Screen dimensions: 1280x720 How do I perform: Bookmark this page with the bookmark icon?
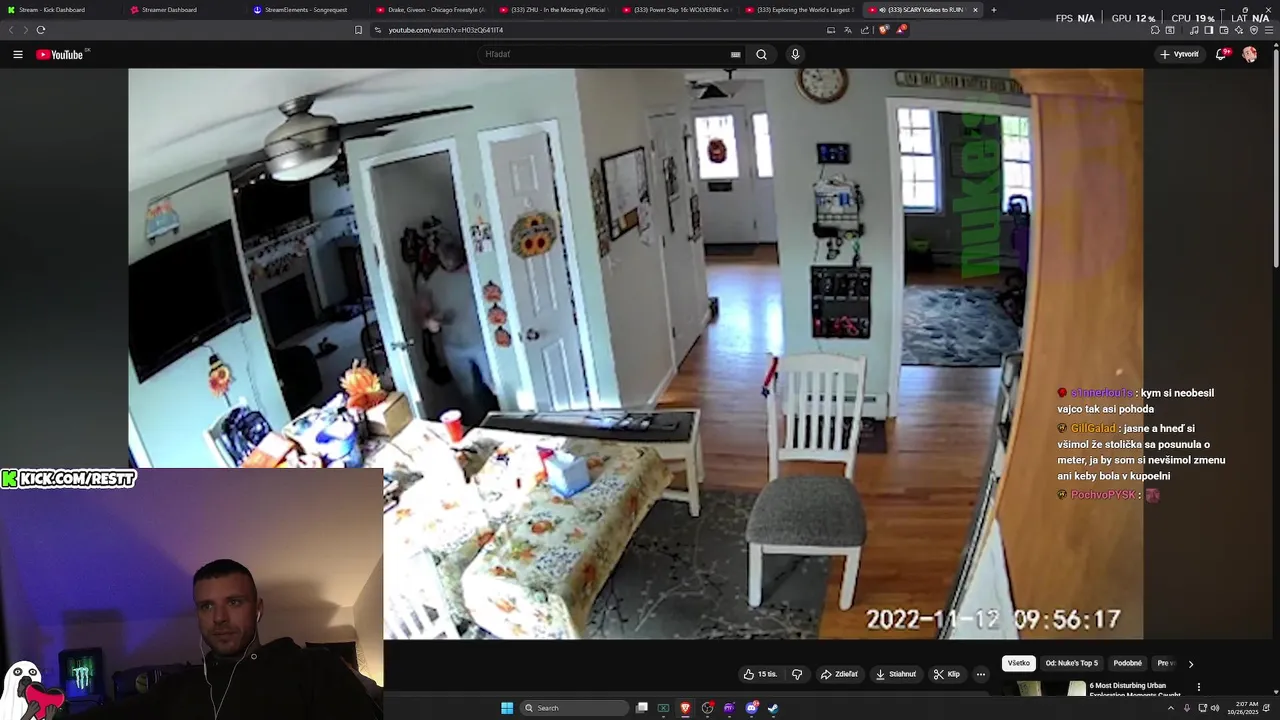[x=358, y=30]
